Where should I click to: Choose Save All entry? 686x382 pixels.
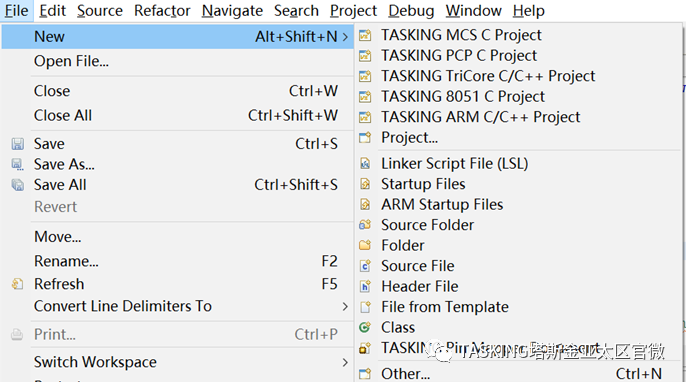pyautogui.click(x=177, y=185)
